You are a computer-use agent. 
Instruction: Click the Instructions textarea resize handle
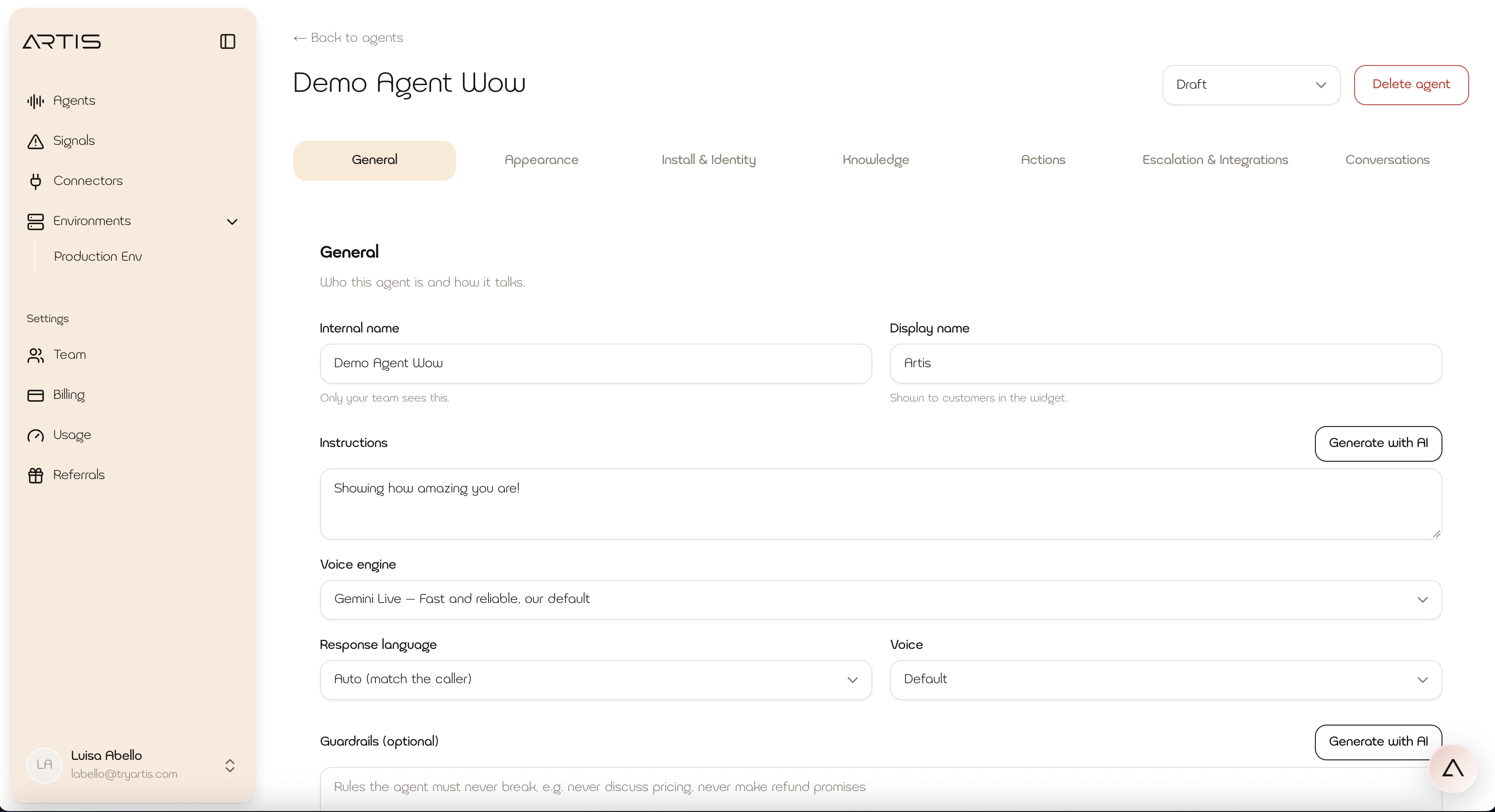[x=1436, y=533]
